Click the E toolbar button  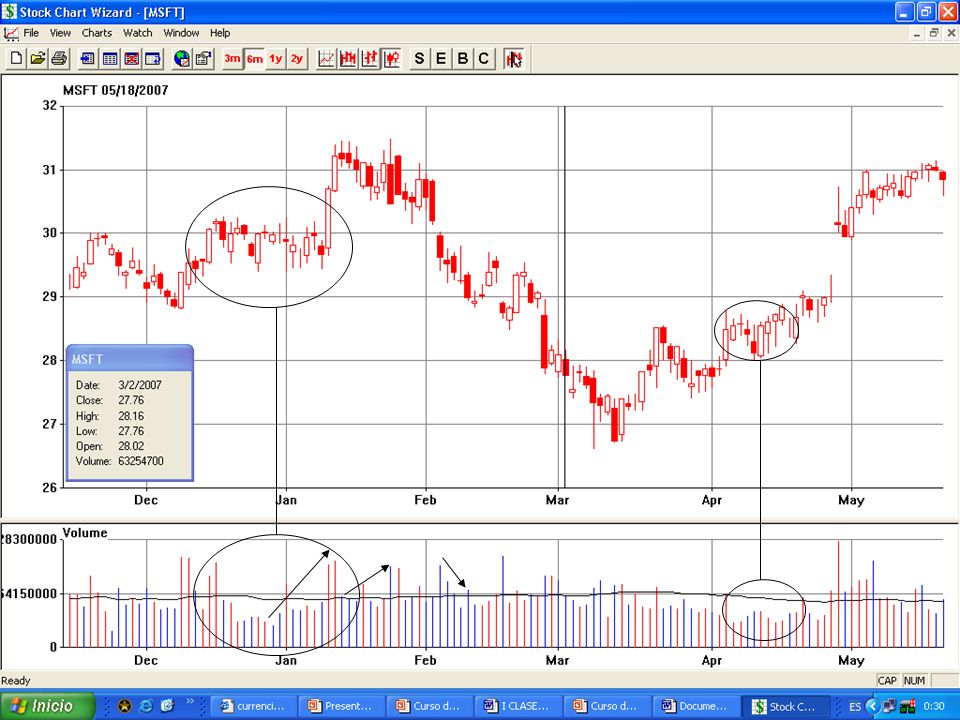(441, 59)
